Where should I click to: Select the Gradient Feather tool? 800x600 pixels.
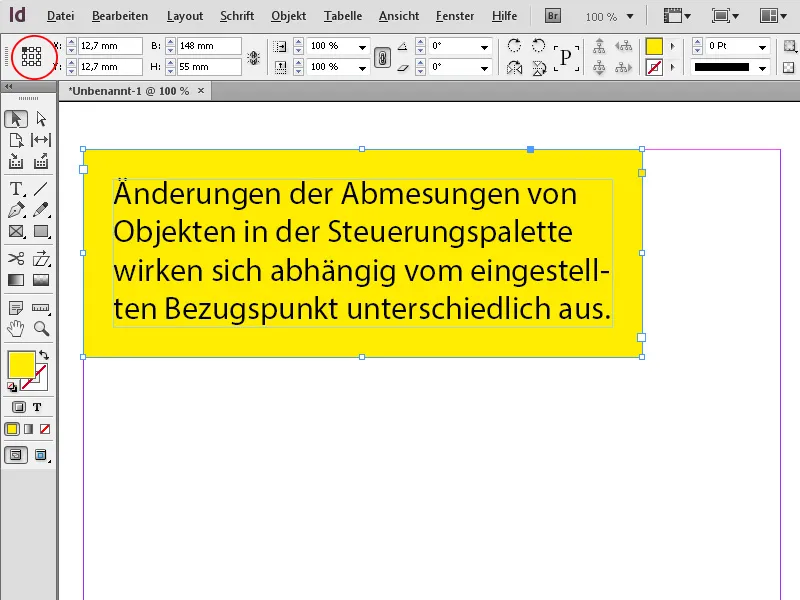point(41,280)
